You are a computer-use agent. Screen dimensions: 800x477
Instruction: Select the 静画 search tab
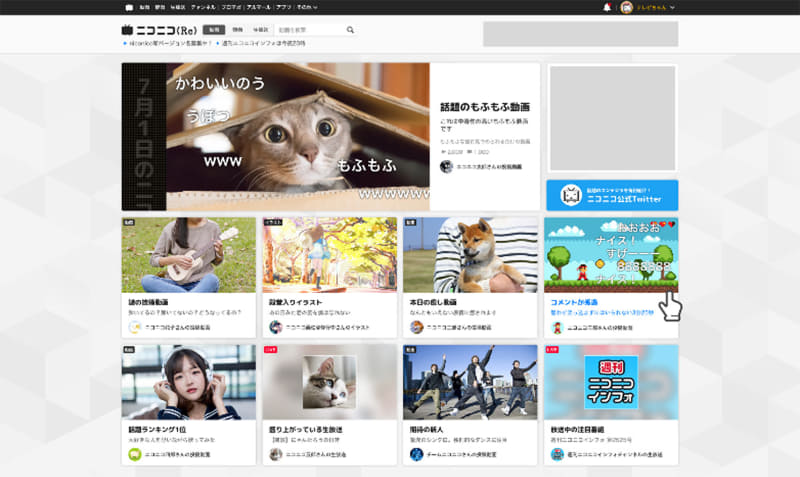237,30
